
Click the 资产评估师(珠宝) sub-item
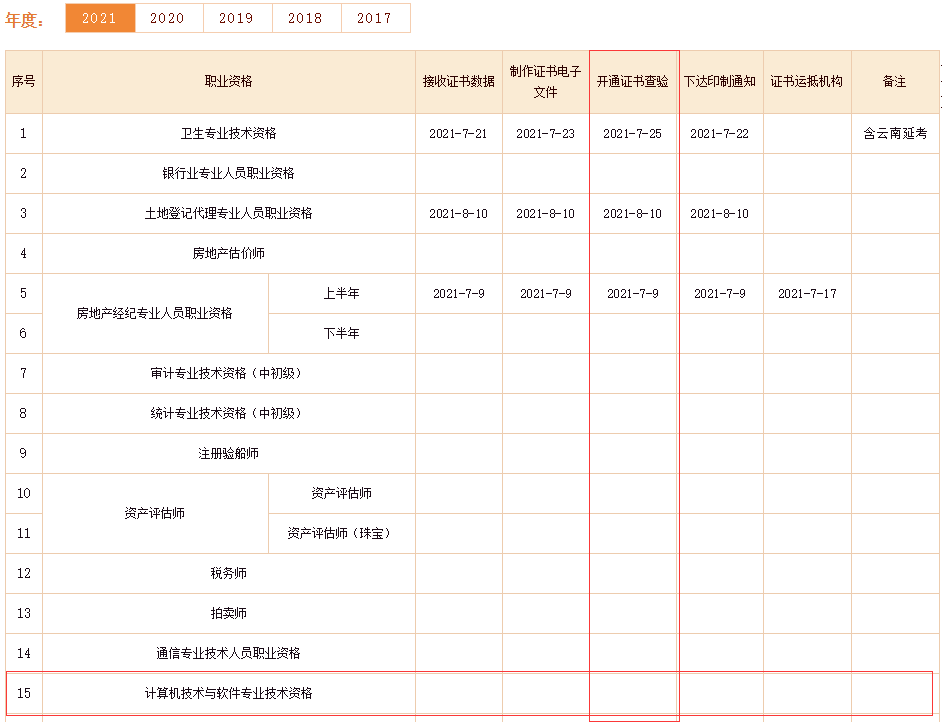341,533
